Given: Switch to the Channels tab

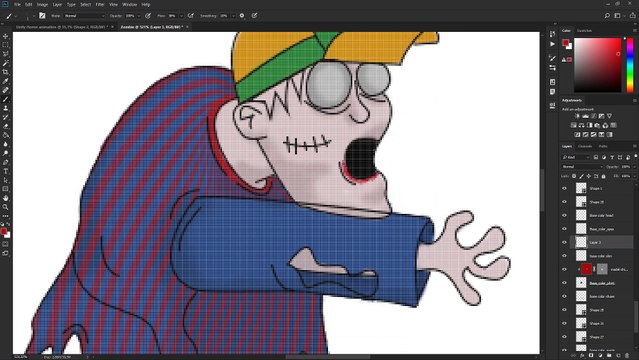Looking at the screenshot, I should [x=585, y=146].
